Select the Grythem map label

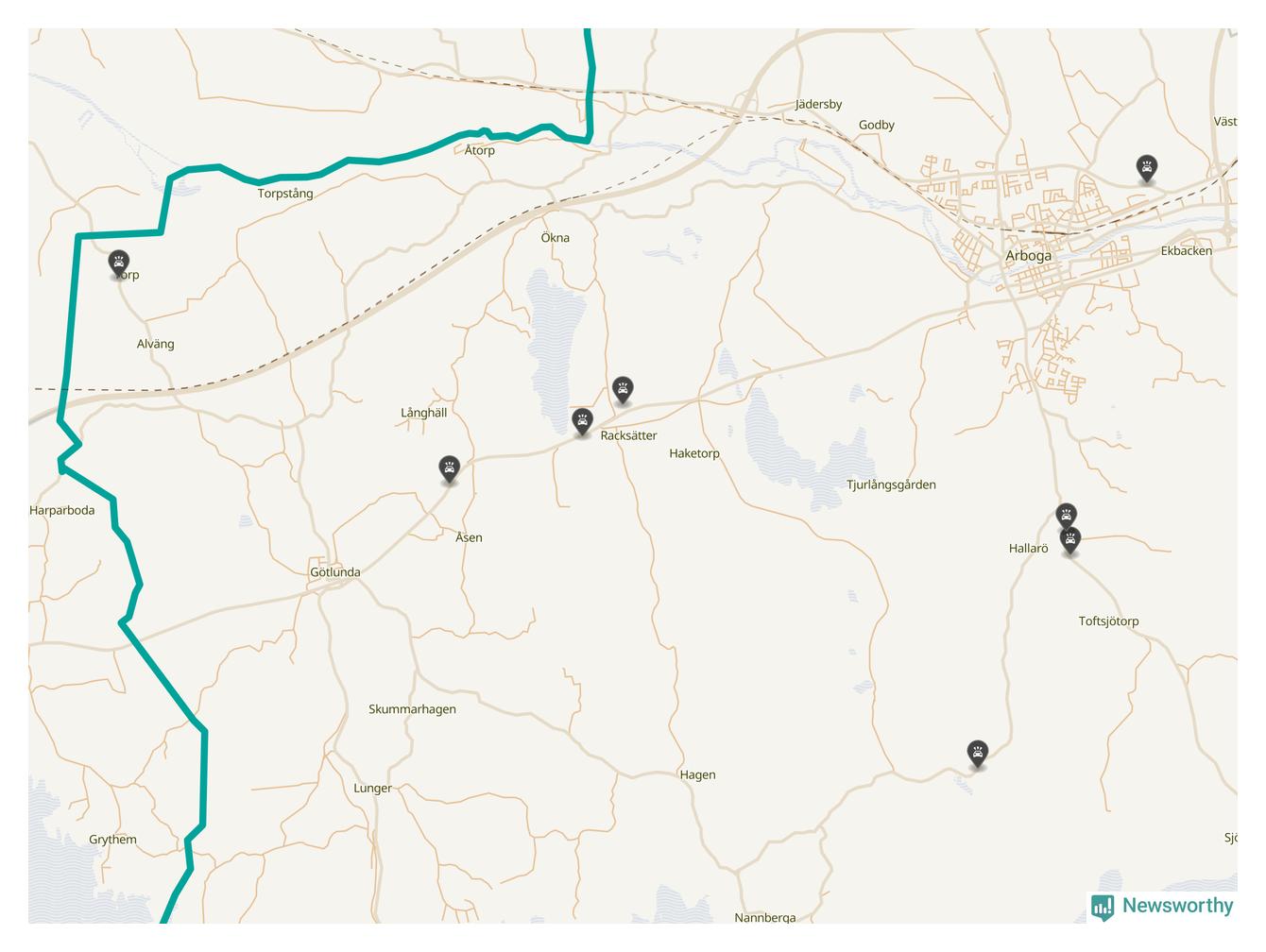pyautogui.click(x=112, y=840)
